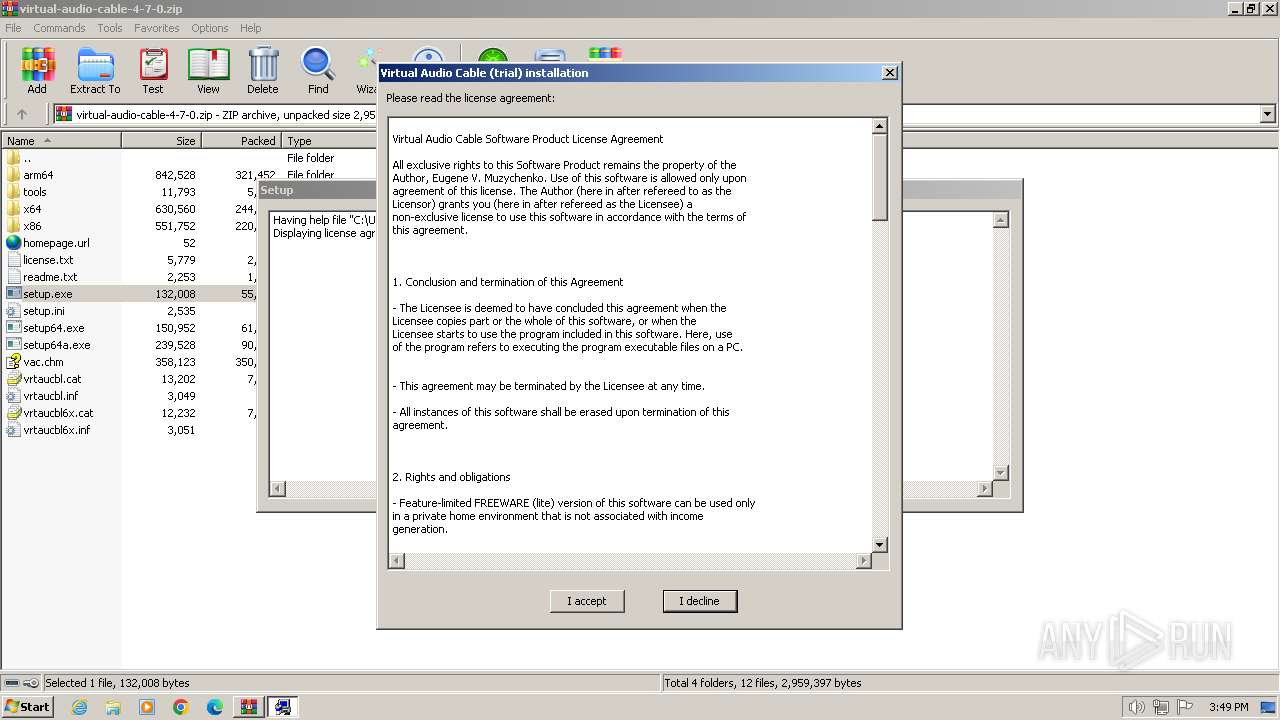Click the Setup log scroll left arrow
Screen dimensions: 1280x720
(x=279, y=488)
